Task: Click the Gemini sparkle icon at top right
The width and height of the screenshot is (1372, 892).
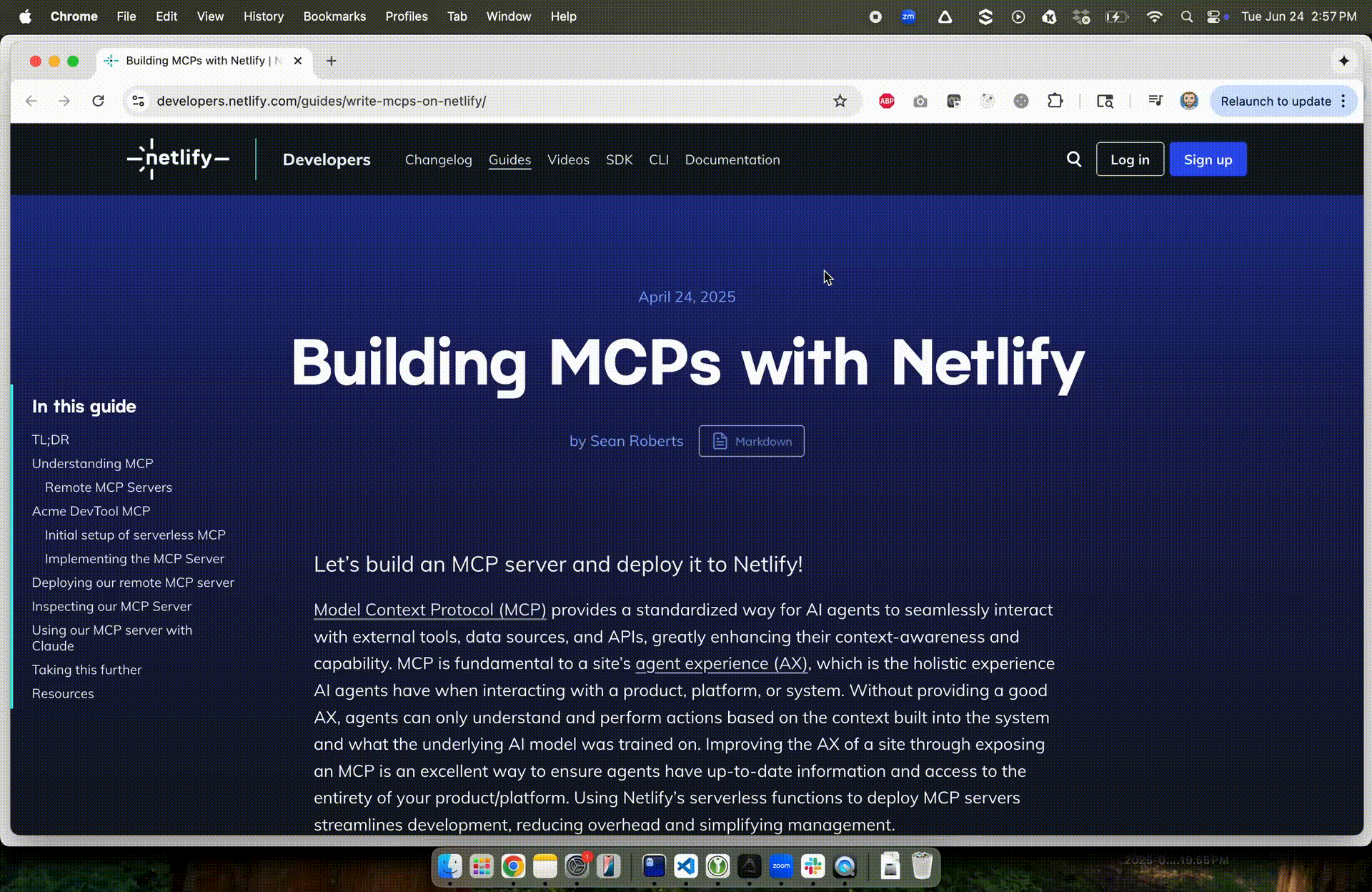Action: tap(1344, 61)
